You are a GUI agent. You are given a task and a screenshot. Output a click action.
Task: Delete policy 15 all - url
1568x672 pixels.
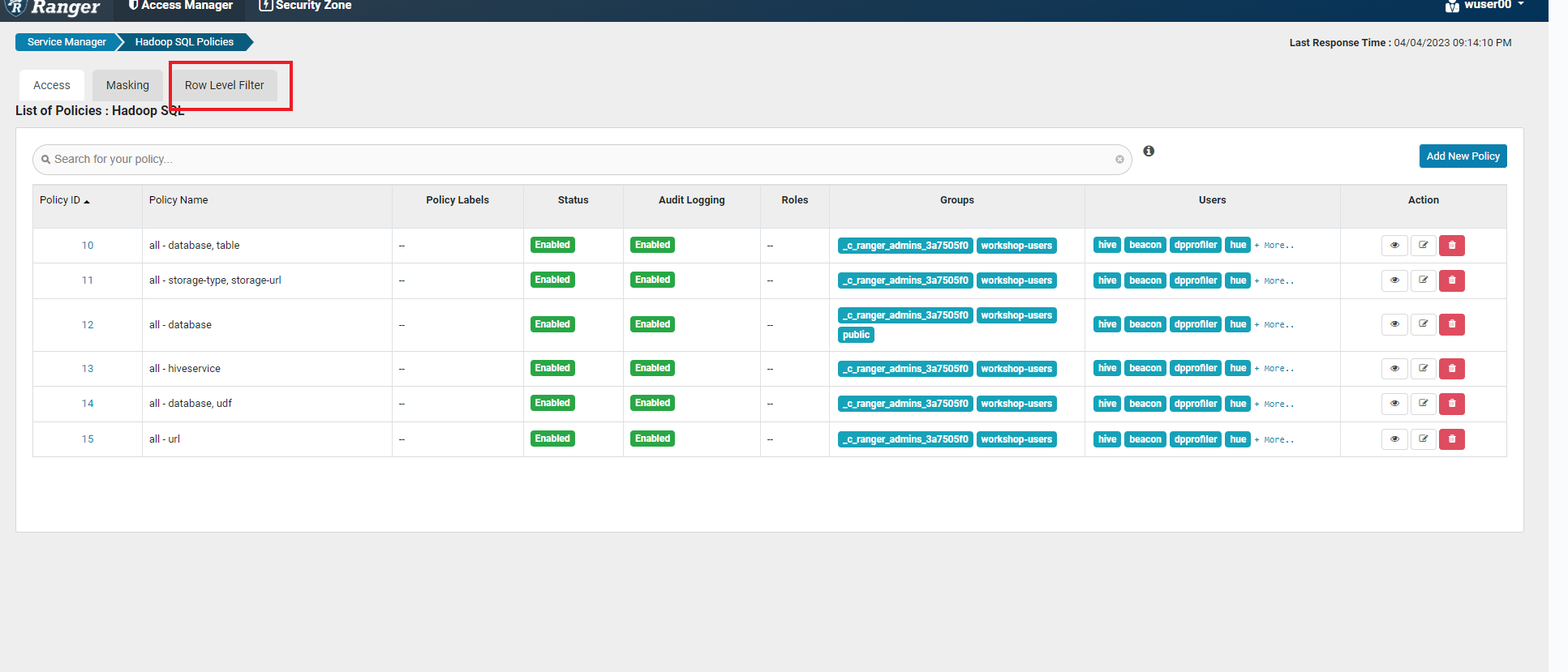tap(1452, 439)
